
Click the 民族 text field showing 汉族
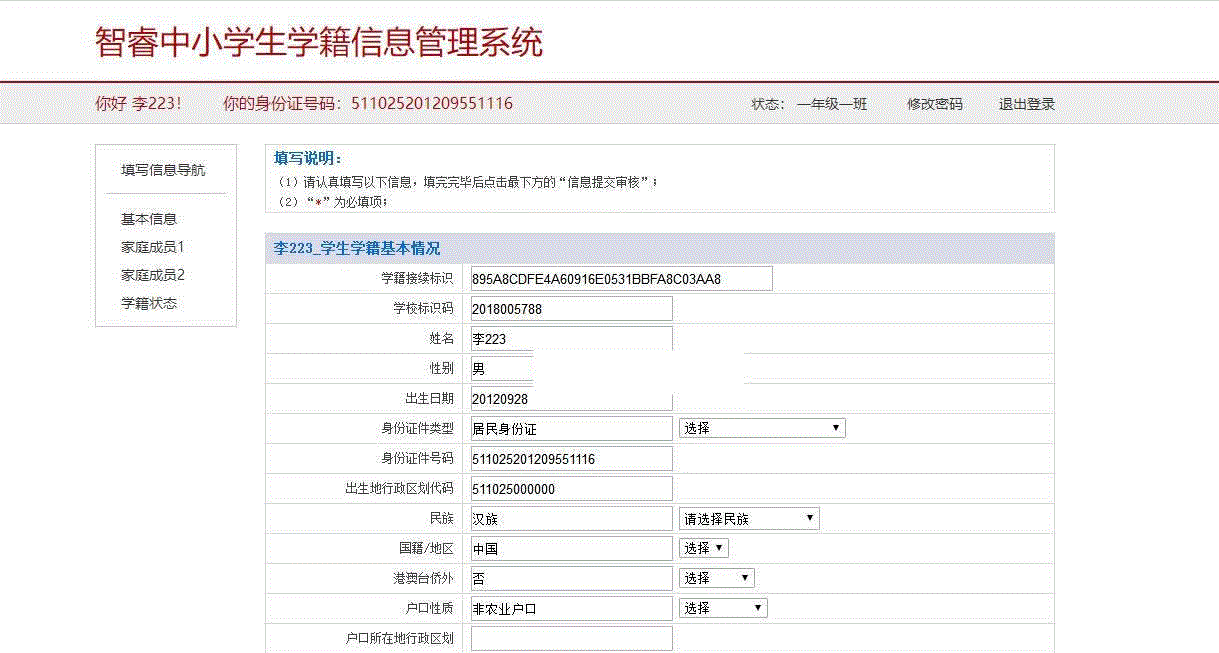(x=570, y=519)
